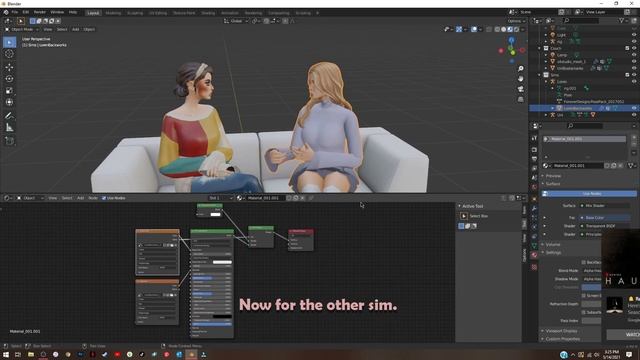The image size is (640, 360).
Task: Activate the Select Box tool in viewport toolbar
Action: (x=9, y=42)
